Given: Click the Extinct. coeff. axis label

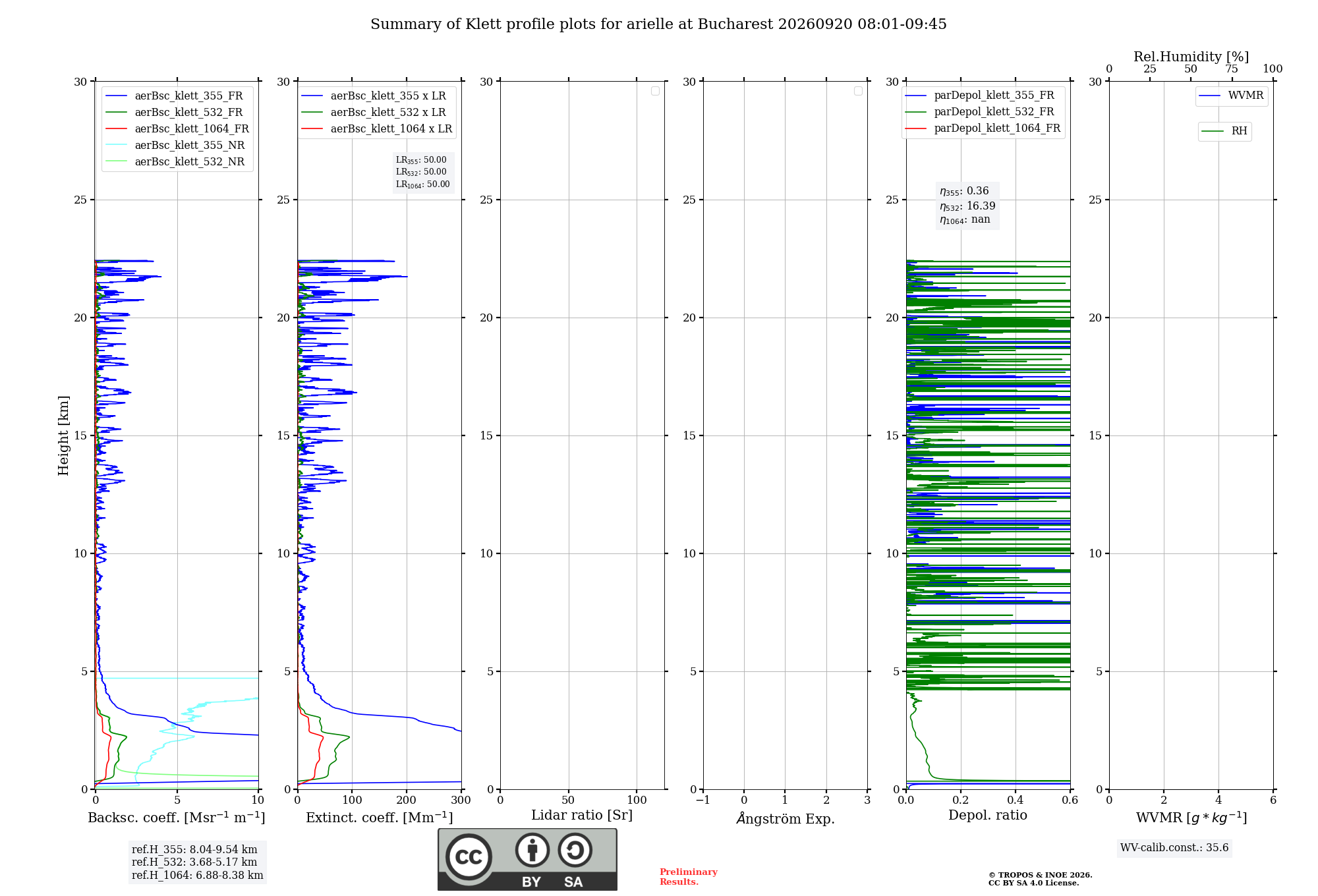Looking at the screenshot, I should pos(380,818).
